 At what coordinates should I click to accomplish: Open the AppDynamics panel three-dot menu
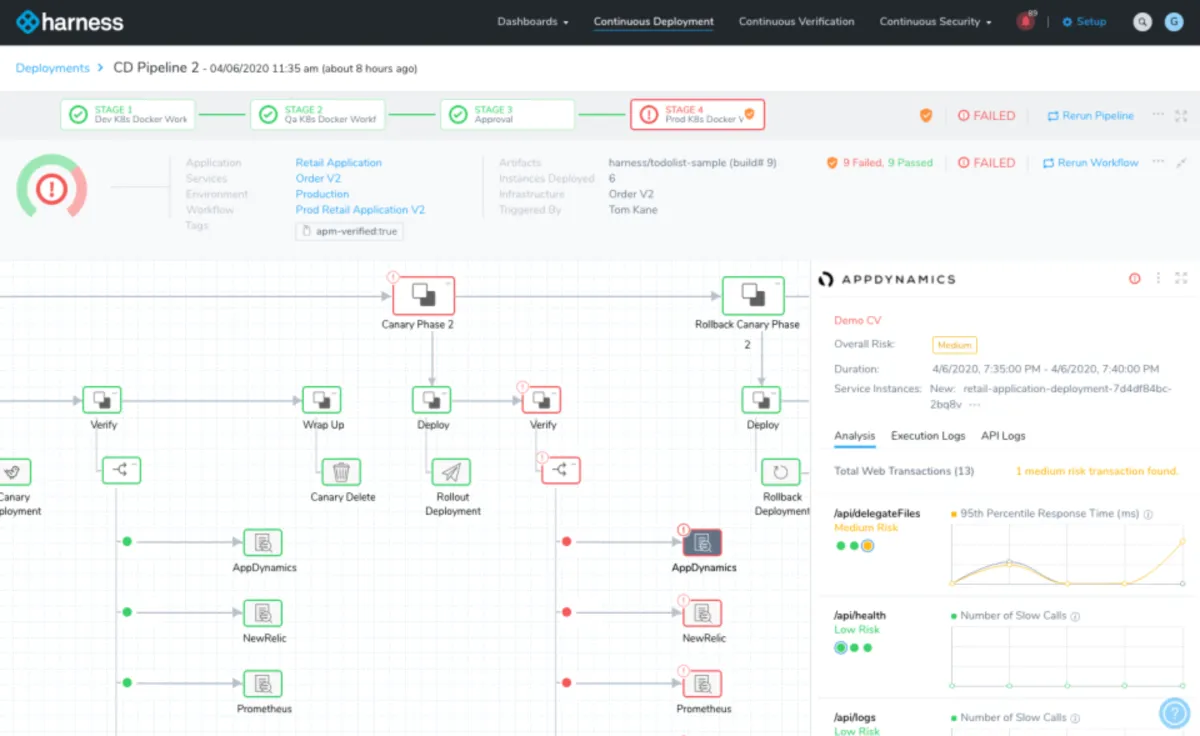point(1159,279)
